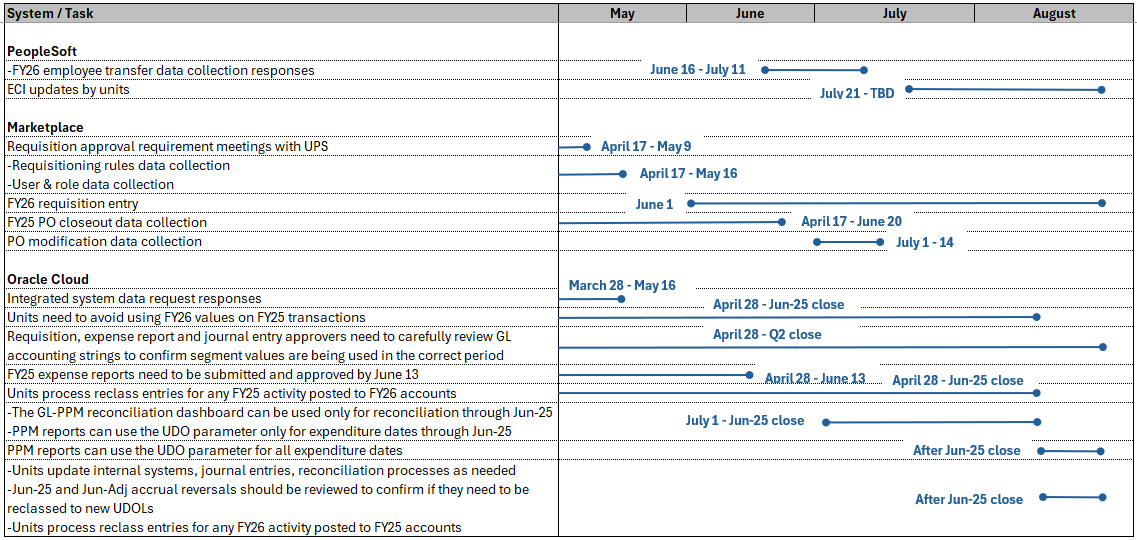Select Integrated system data request responses cell
Screen dimensions: 1137x540
(x=134, y=298)
